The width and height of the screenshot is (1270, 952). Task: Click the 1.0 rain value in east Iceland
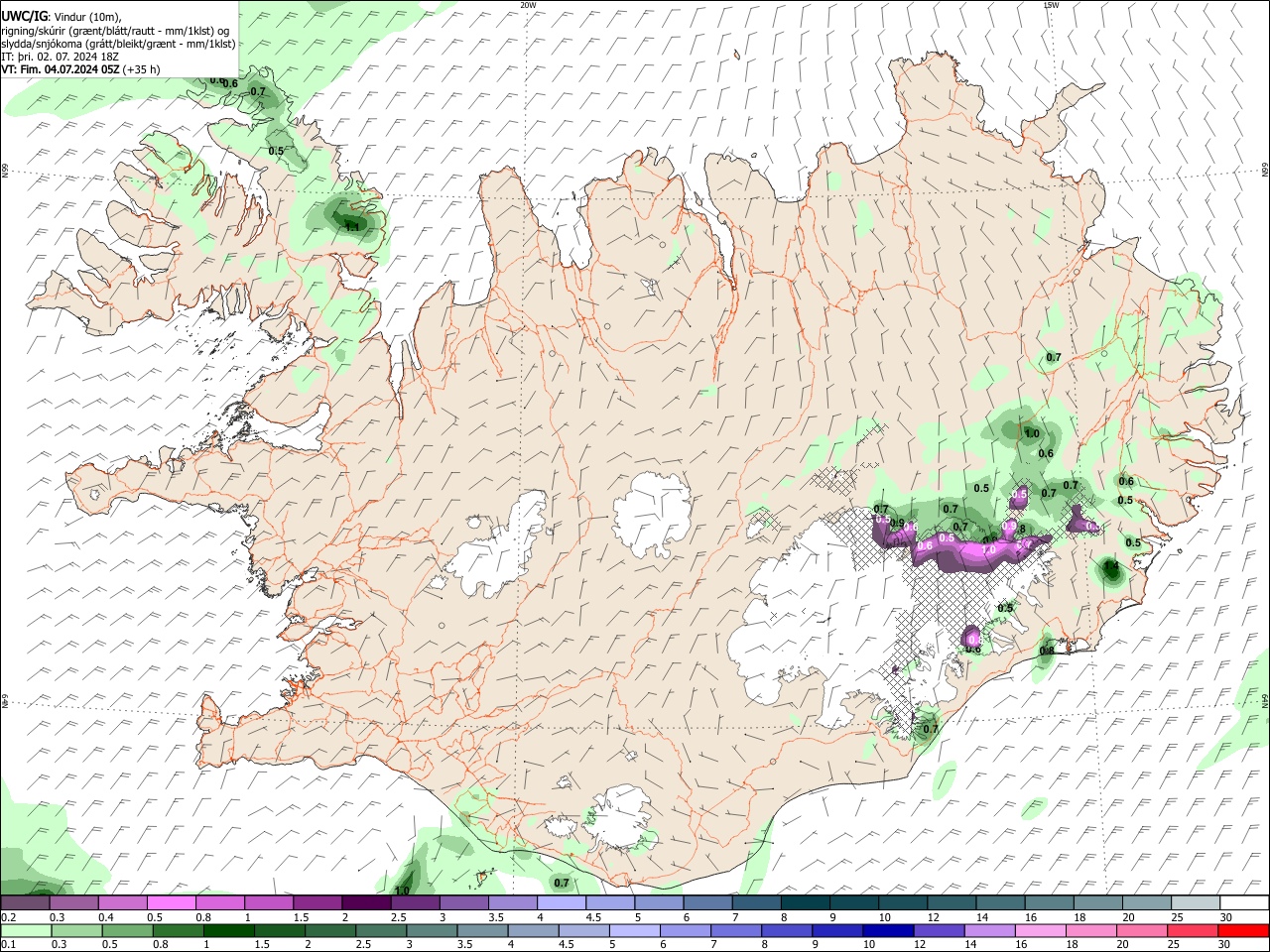point(1032,433)
